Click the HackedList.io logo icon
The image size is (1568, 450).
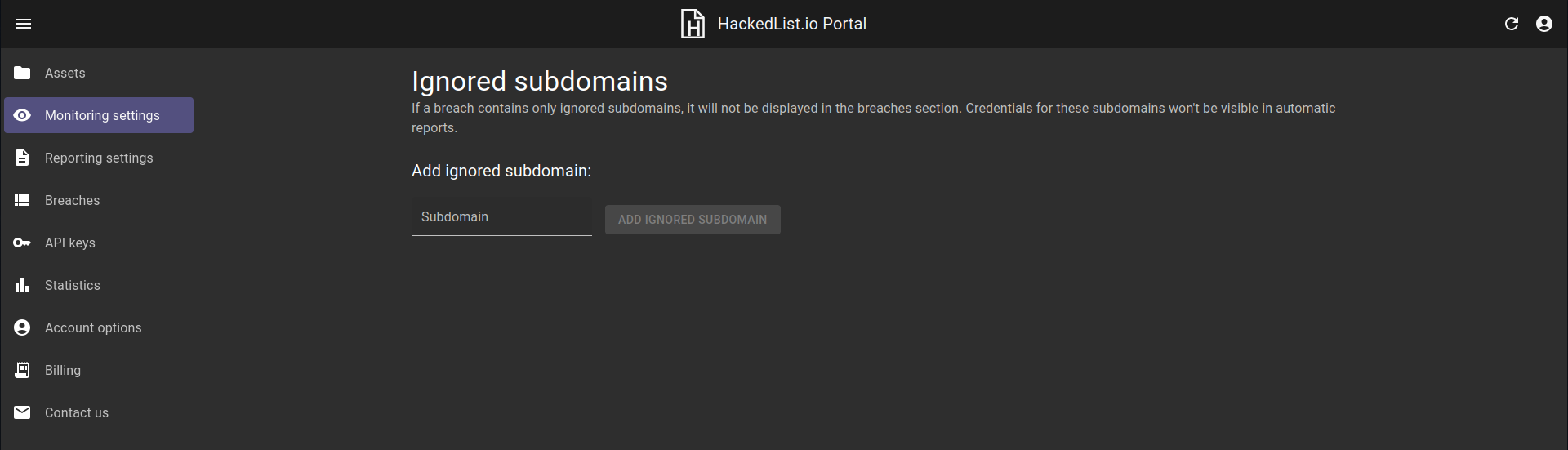(693, 24)
